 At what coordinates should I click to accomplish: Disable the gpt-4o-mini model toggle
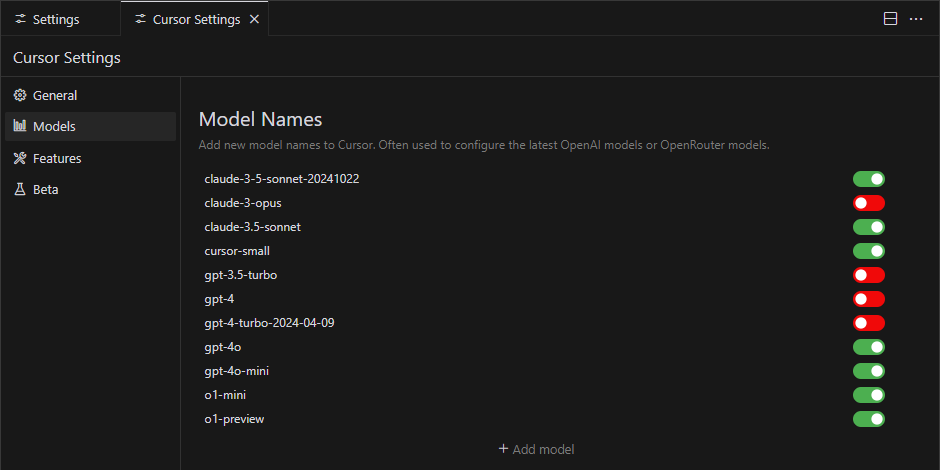(869, 371)
